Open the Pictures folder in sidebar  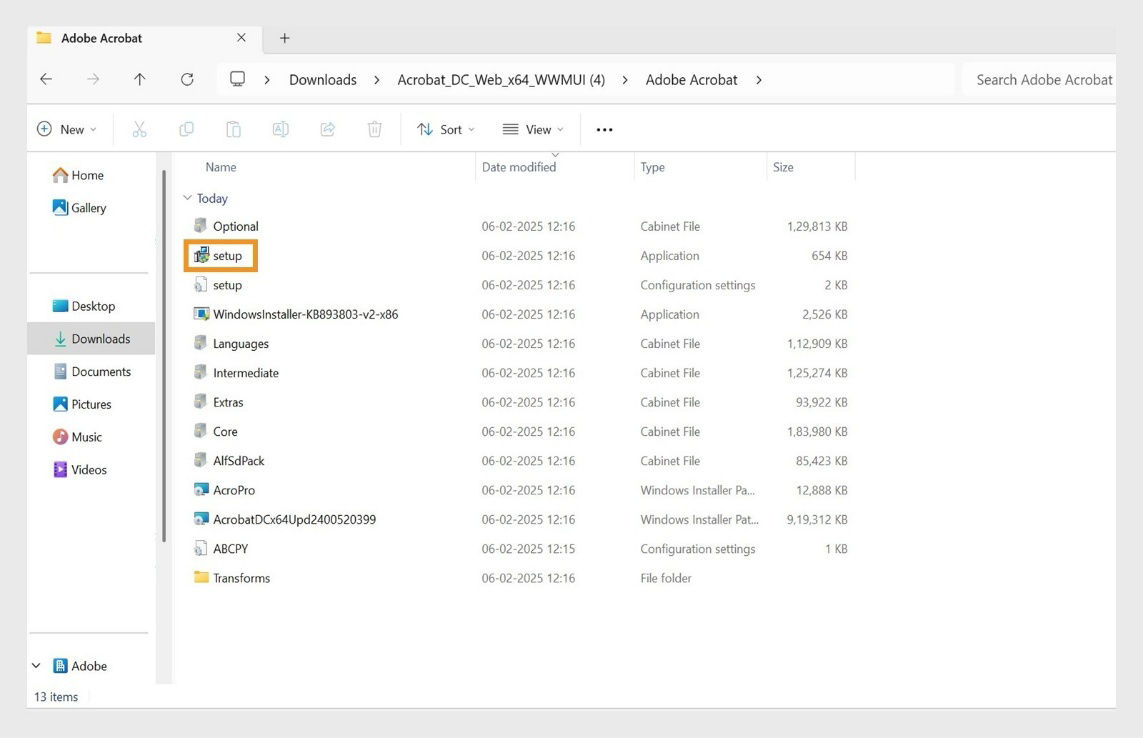tap(88, 404)
